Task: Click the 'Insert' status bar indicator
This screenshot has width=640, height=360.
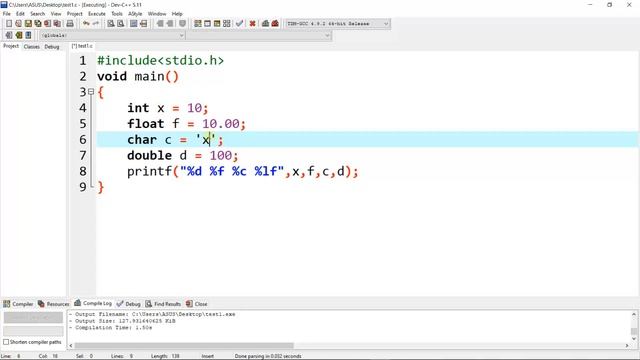Action: (x=207, y=356)
